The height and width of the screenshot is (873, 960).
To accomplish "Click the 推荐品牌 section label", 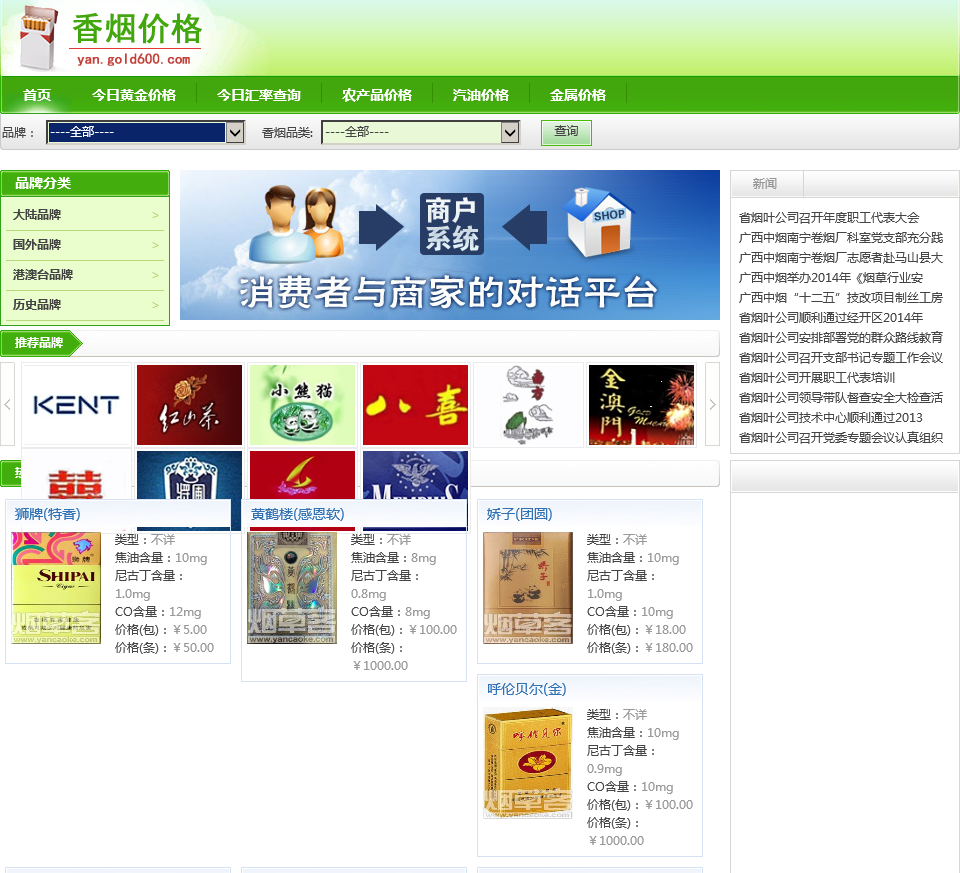I will pos(39,343).
